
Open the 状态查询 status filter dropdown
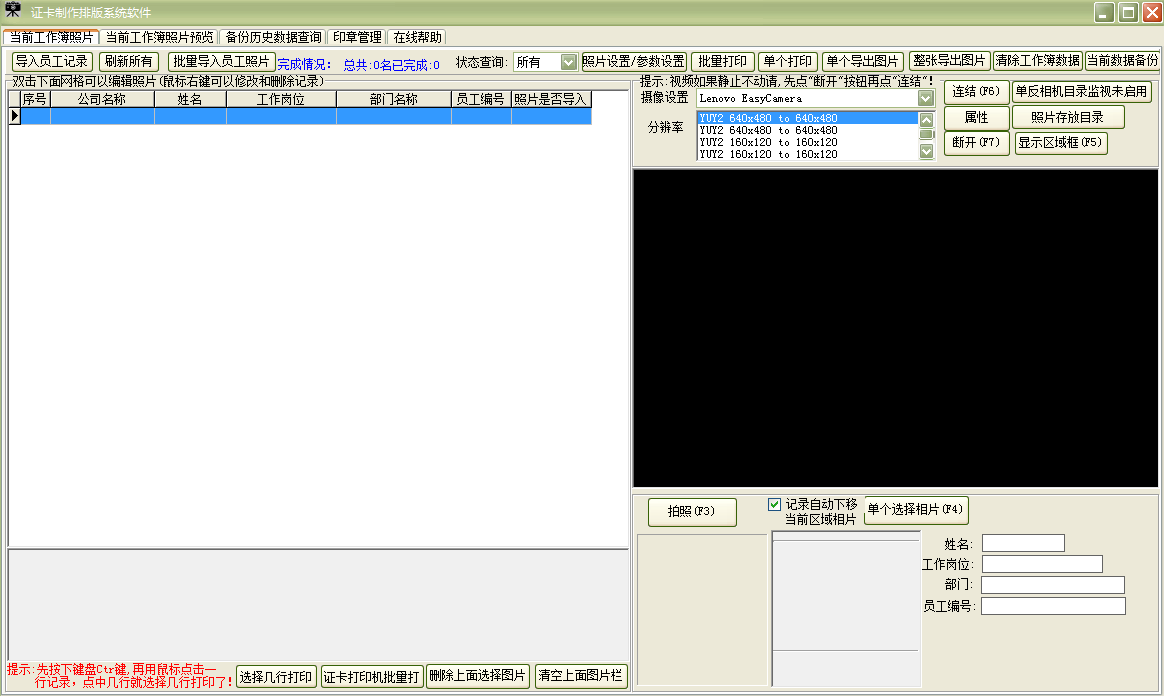click(570, 61)
